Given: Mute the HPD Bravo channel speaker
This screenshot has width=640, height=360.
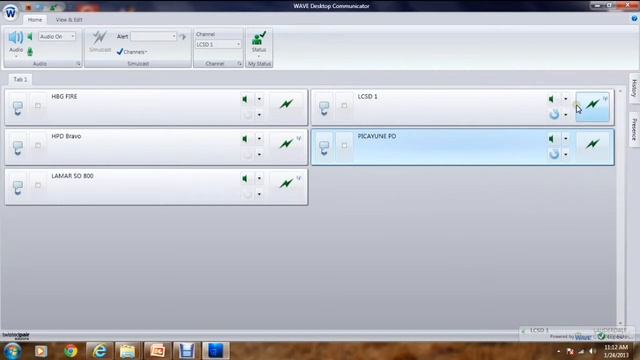Looking at the screenshot, I should [245, 139].
